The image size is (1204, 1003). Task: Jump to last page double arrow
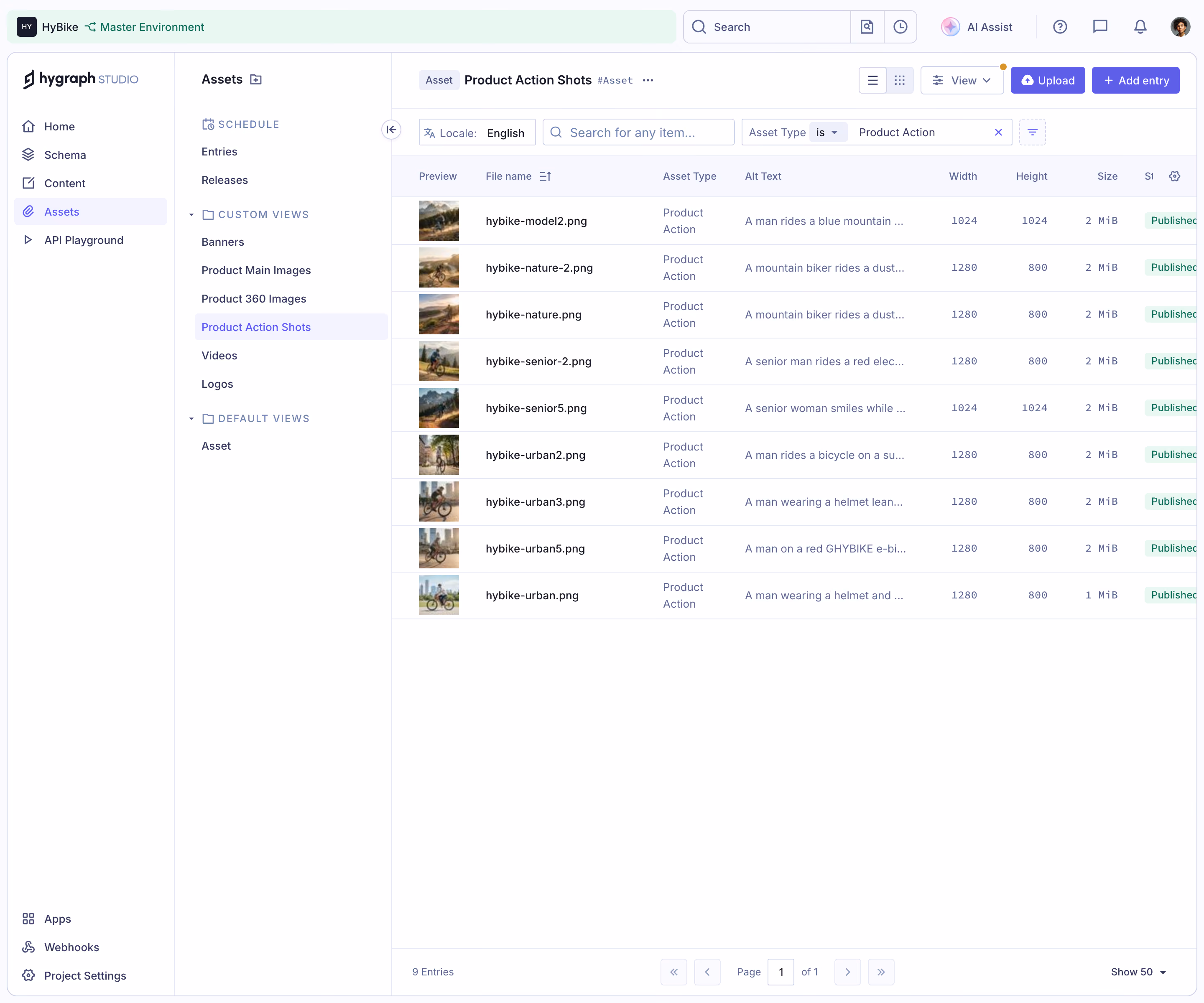click(x=881, y=972)
